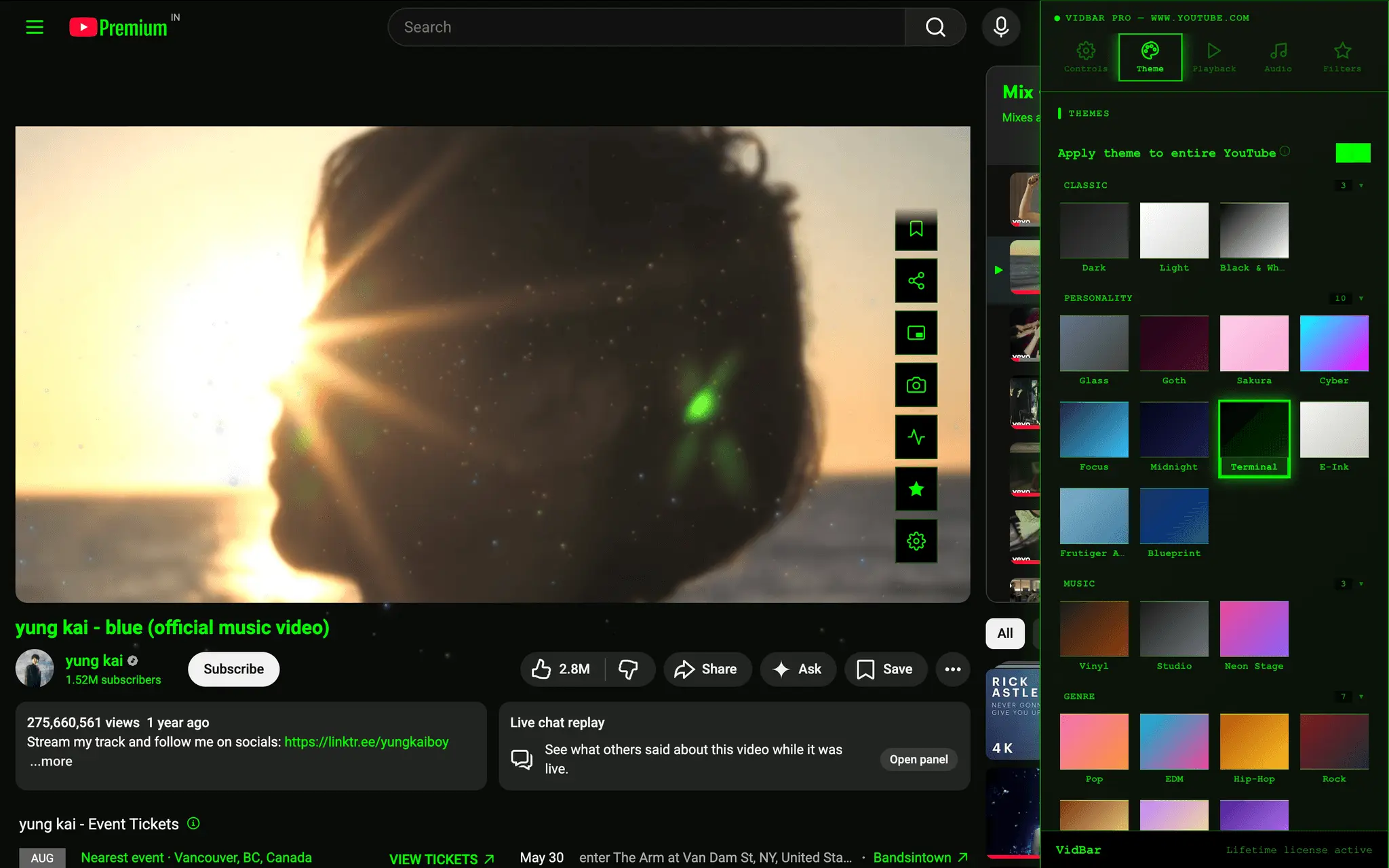The height and width of the screenshot is (868, 1389).
Task: Open the Bandsintown link
Action: point(920,858)
